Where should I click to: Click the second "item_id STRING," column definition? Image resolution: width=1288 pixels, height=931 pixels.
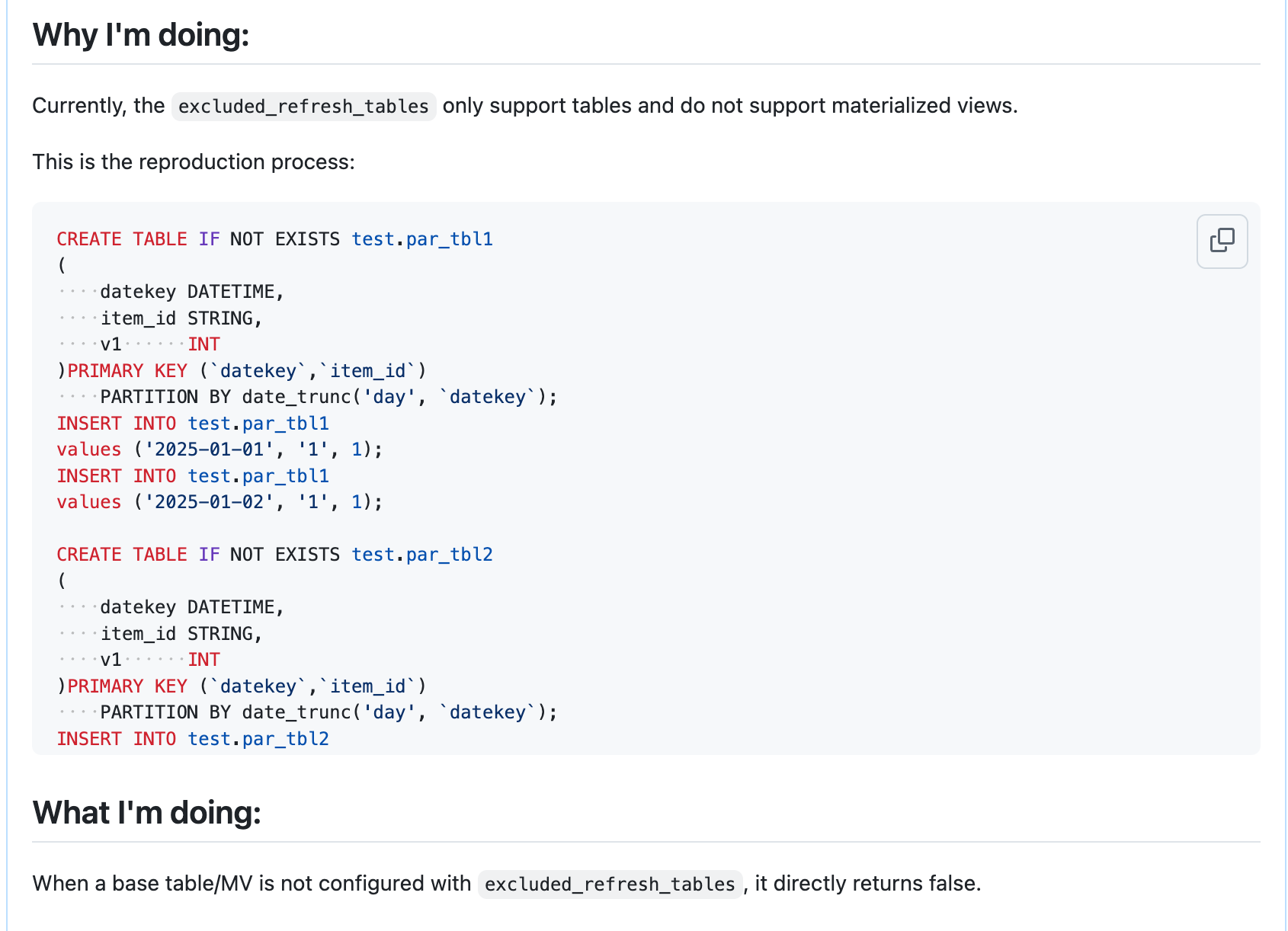tap(181, 634)
